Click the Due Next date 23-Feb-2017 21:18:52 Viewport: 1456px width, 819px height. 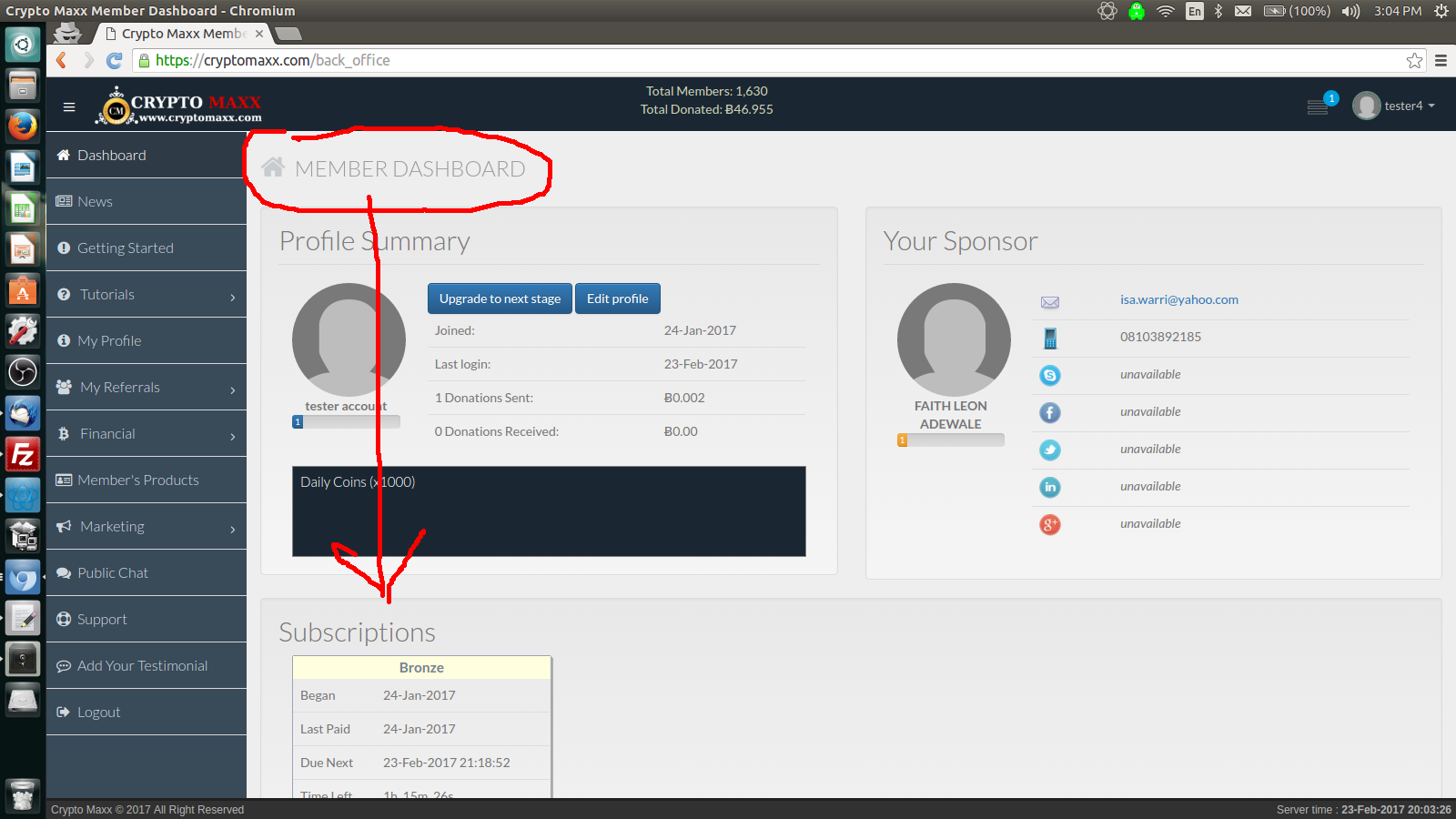447,763
